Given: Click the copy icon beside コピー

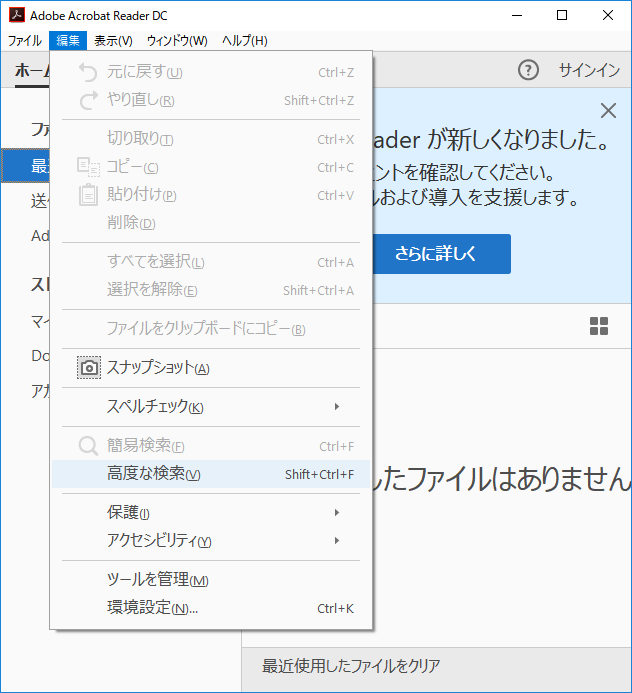Looking at the screenshot, I should (88, 167).
